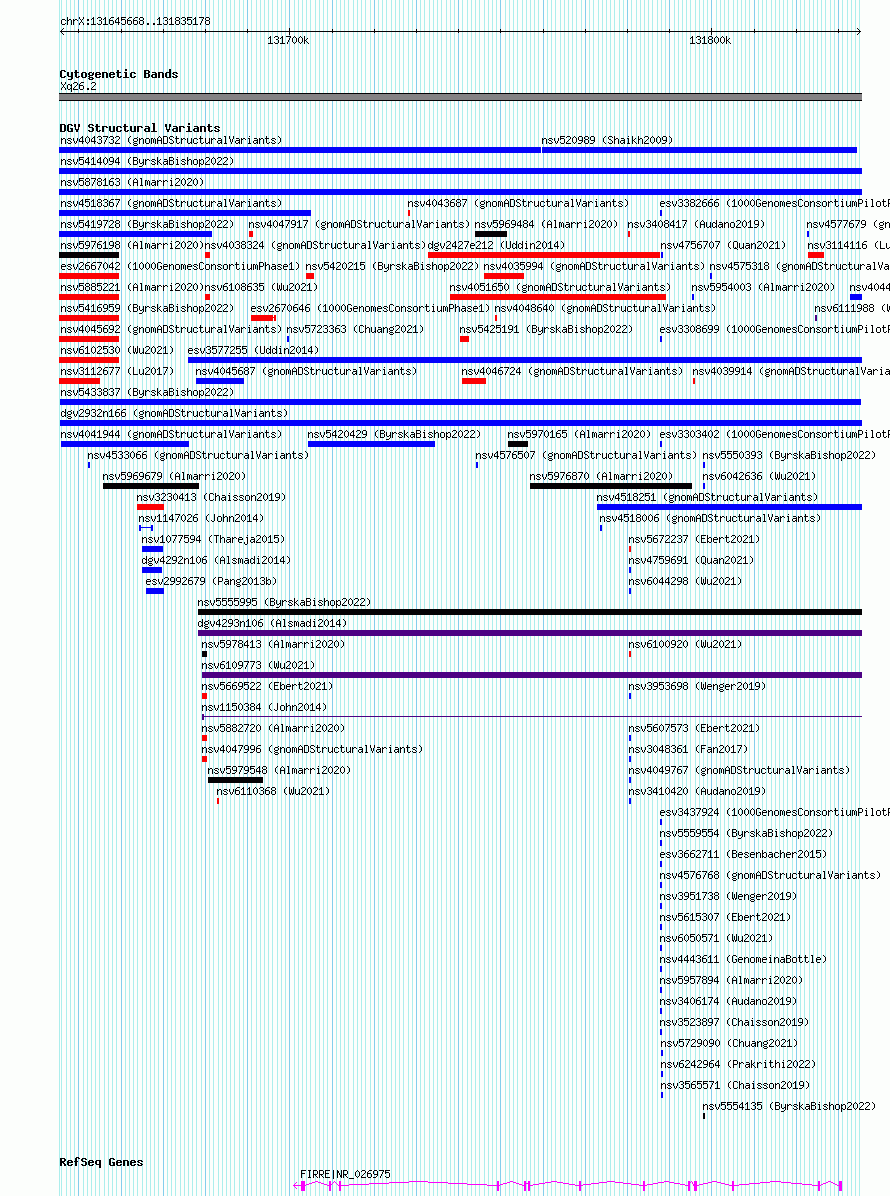Click dgv4292n106 (Alsmadi2014) label
Screen dimensions: 890x1196
click(216, 560)
